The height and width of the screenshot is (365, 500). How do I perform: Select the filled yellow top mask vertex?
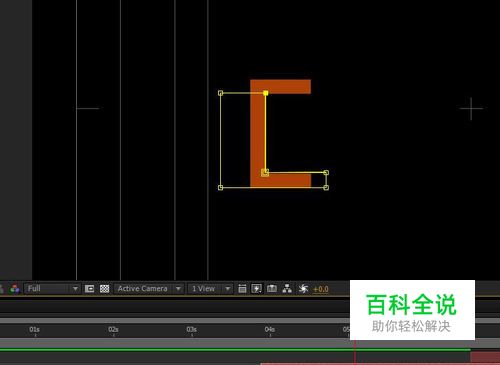[x=266, y=93]
